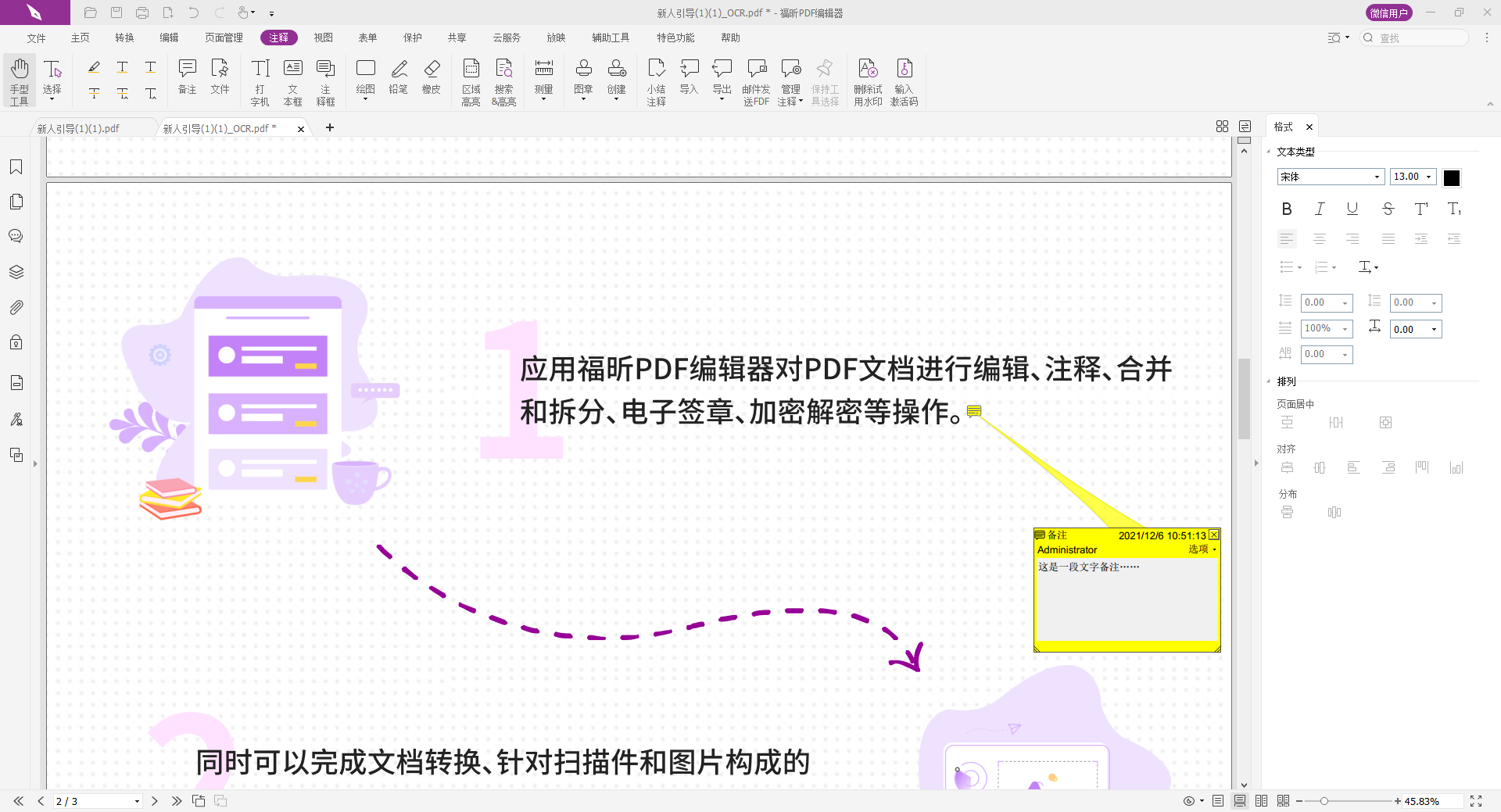The image size is (1501, 812).
Task: Toggle underline formatting in the format panel
Action: pyautogui.click(x=1352, y=209)
